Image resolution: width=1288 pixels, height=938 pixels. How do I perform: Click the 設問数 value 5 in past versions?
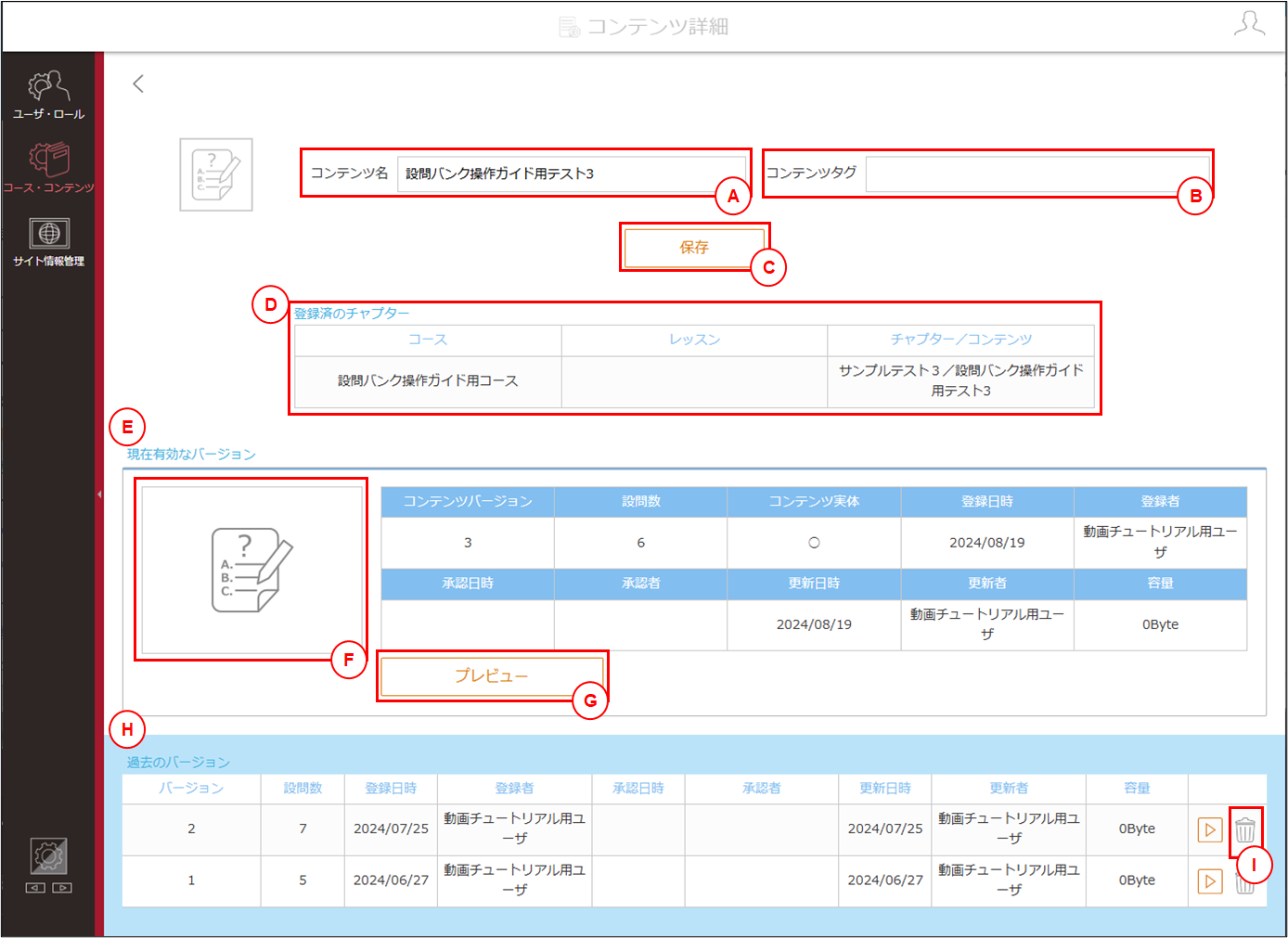[303, 880]
